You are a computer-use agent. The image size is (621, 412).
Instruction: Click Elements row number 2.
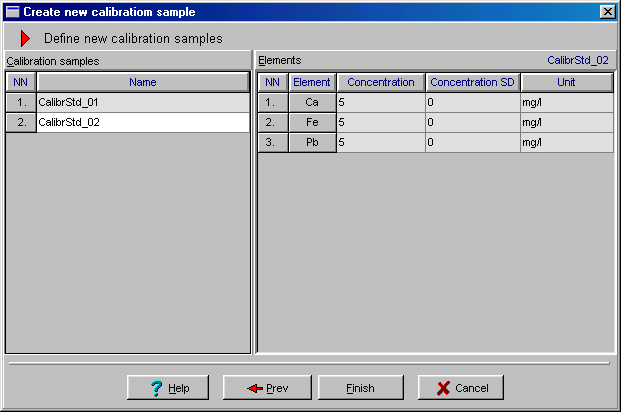[273, 122]
